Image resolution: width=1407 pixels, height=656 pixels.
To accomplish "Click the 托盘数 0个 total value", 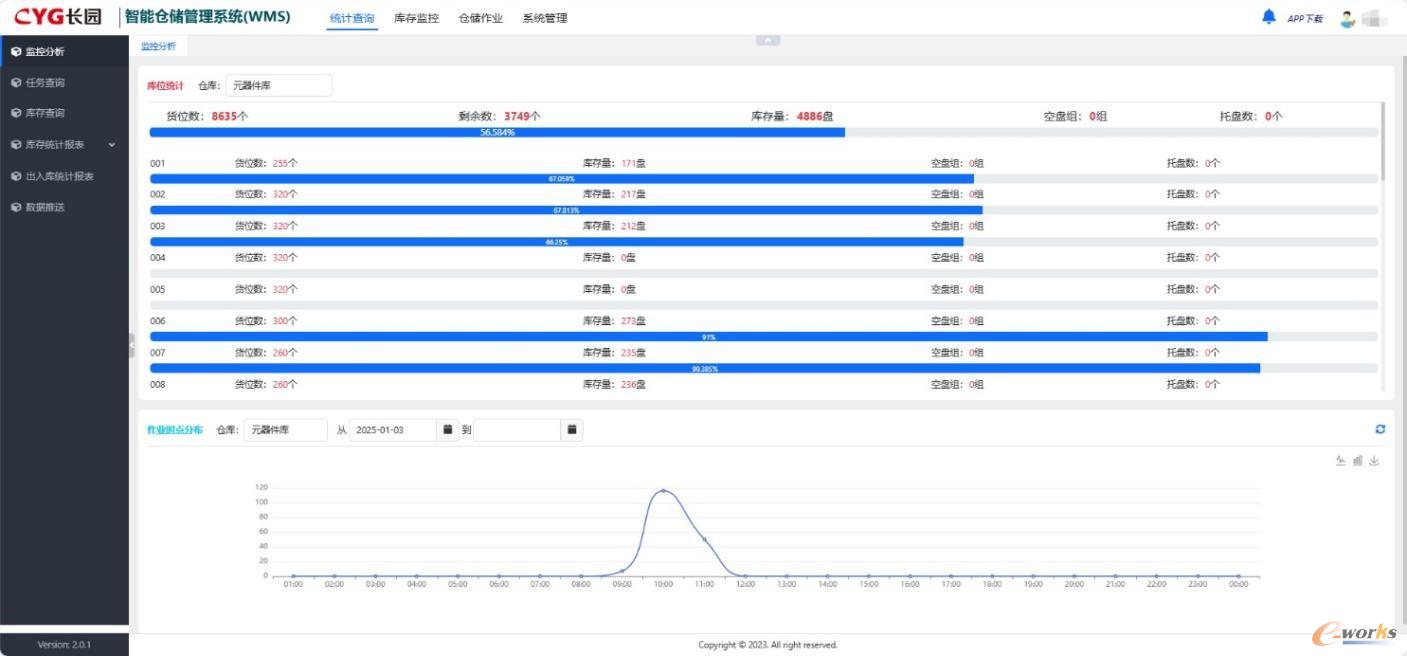I will (x=1251, y=116).
